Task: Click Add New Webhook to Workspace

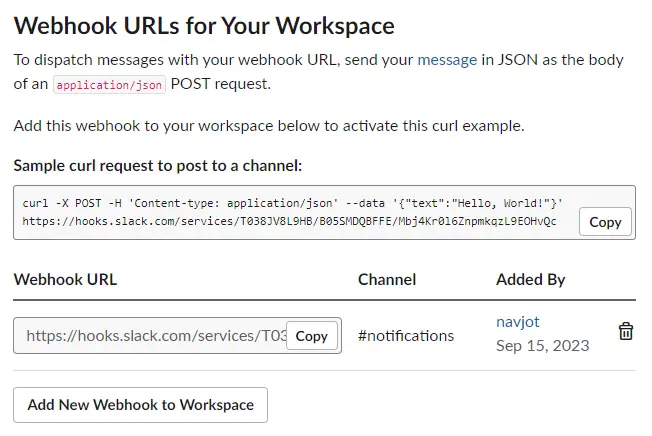Action: 140,405
